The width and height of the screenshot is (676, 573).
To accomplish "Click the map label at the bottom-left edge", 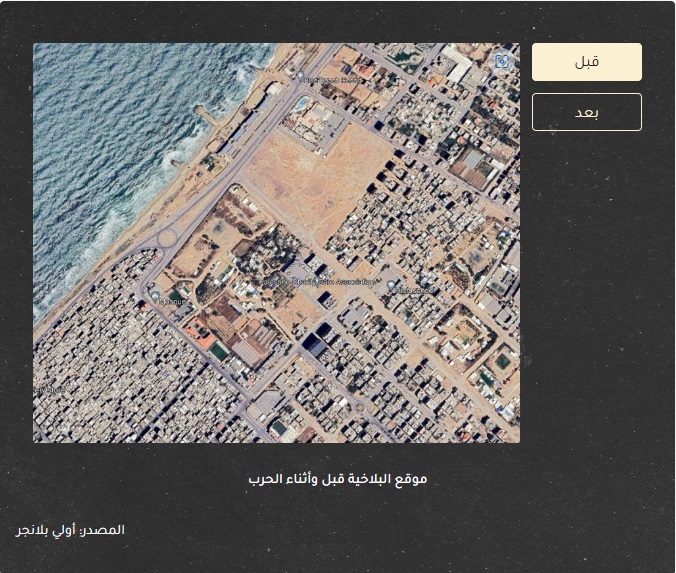I will point(45,388).
